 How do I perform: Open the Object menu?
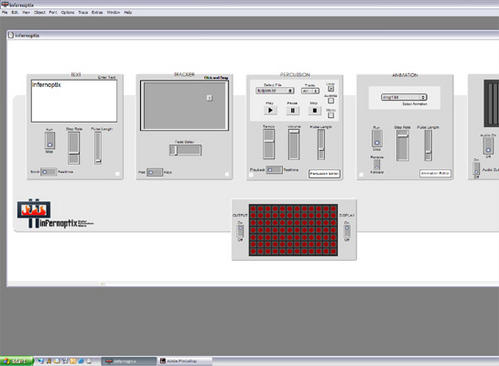coord(40,12)
